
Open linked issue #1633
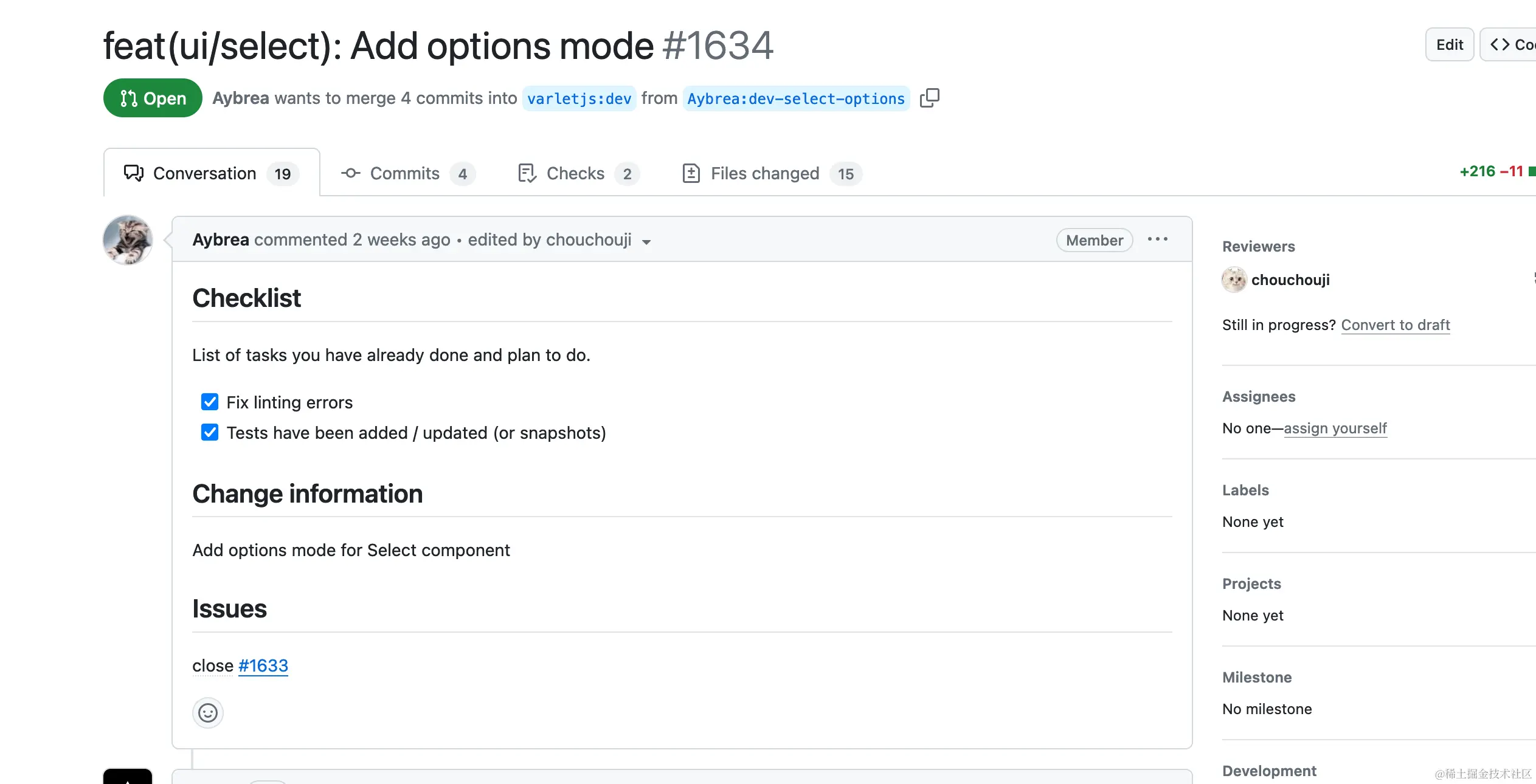coord(263,665)
